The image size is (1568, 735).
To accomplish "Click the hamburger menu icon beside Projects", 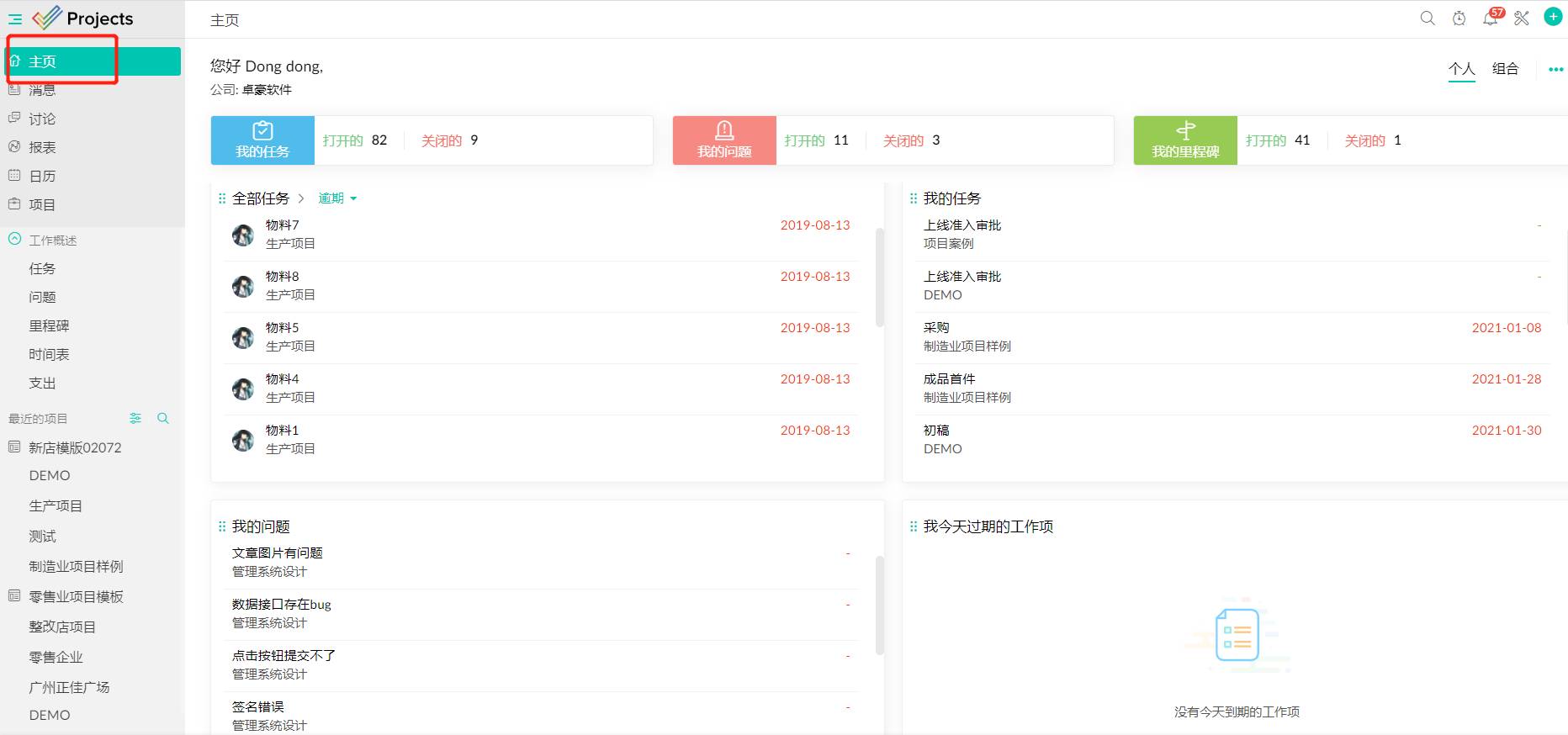I will click(x=15, y=19).
